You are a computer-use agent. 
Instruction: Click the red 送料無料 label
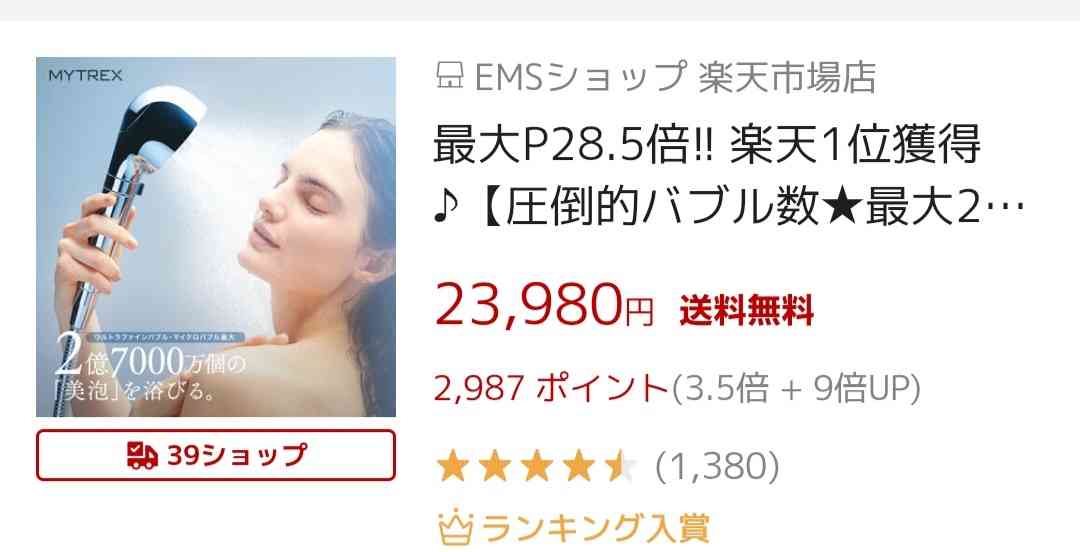747,310
